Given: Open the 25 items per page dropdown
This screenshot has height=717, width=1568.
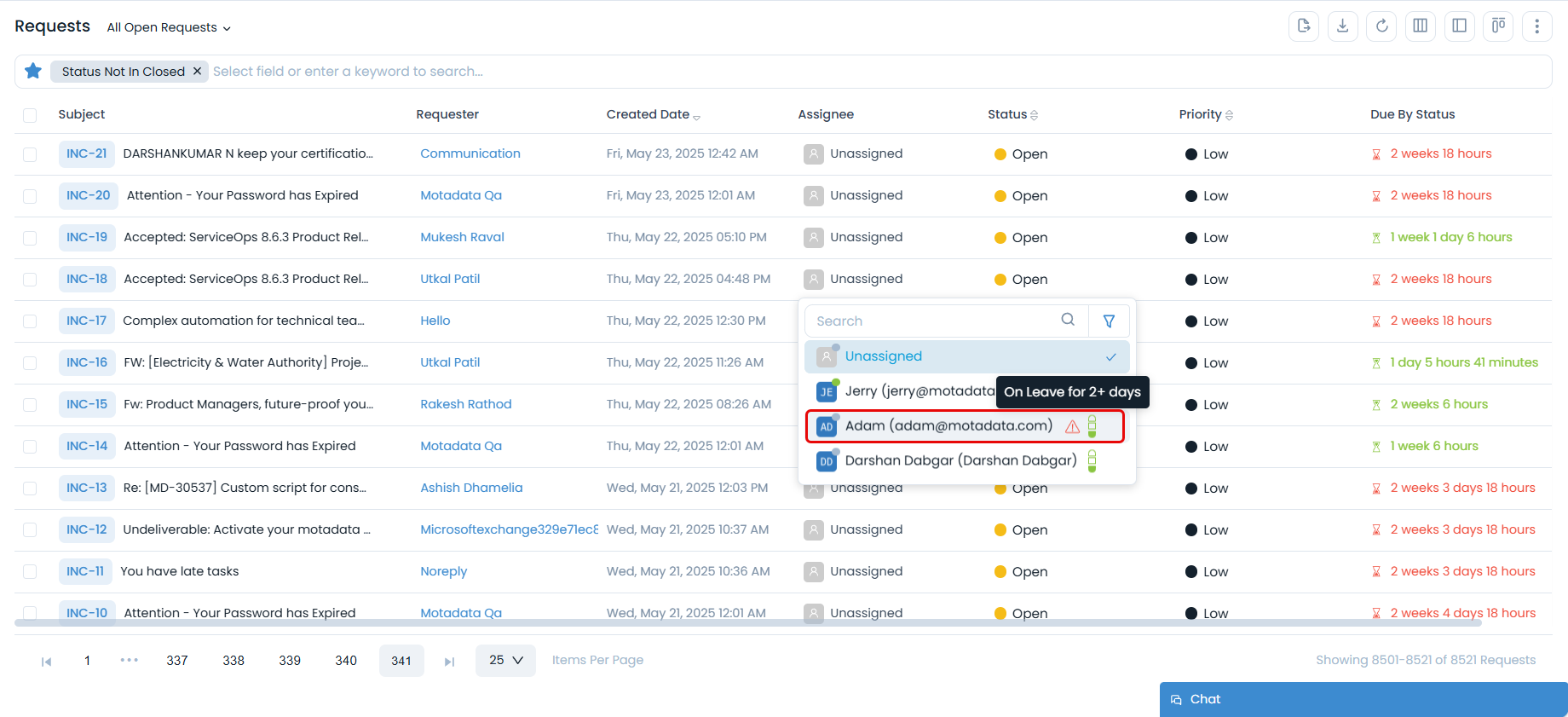Looking at the screenshot, I should pos(505,660).
